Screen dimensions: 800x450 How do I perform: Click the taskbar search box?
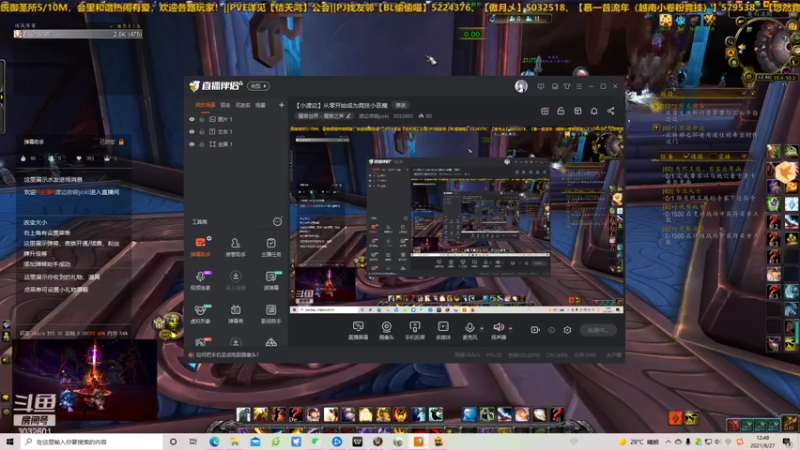pyautogui.click(x=92, y=442)
